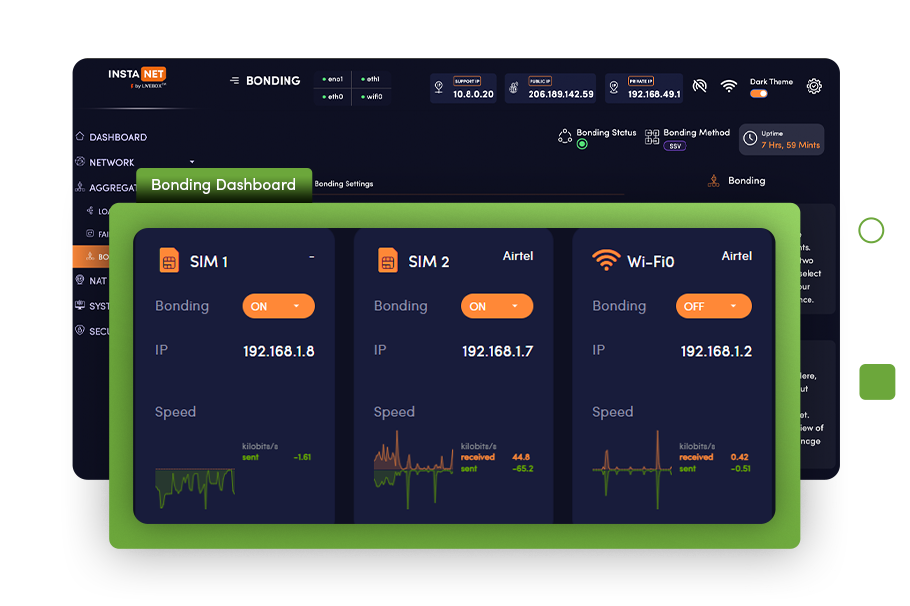The width and height of the screenshot is (910, 606).
Task: Open SIM 2 Bonding ON dropdown
Action: coord(496,306)
